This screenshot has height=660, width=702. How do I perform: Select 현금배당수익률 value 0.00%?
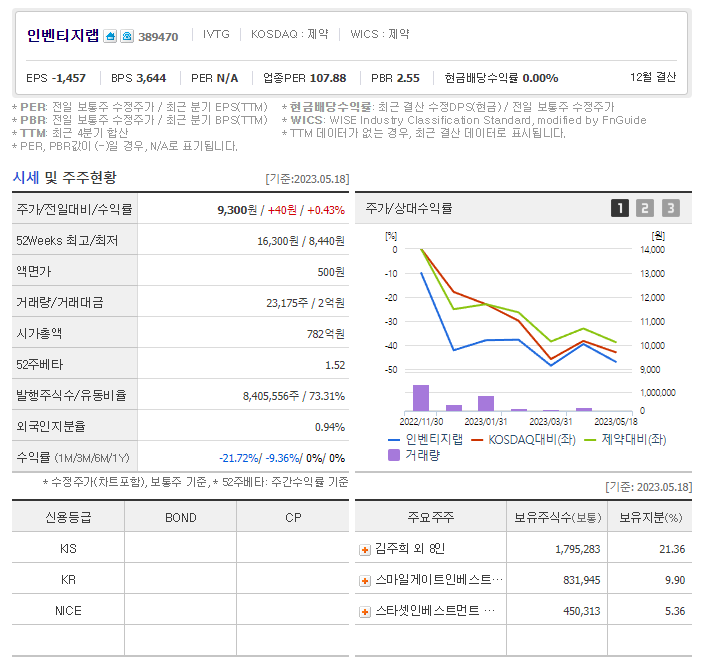coord(540,78)
